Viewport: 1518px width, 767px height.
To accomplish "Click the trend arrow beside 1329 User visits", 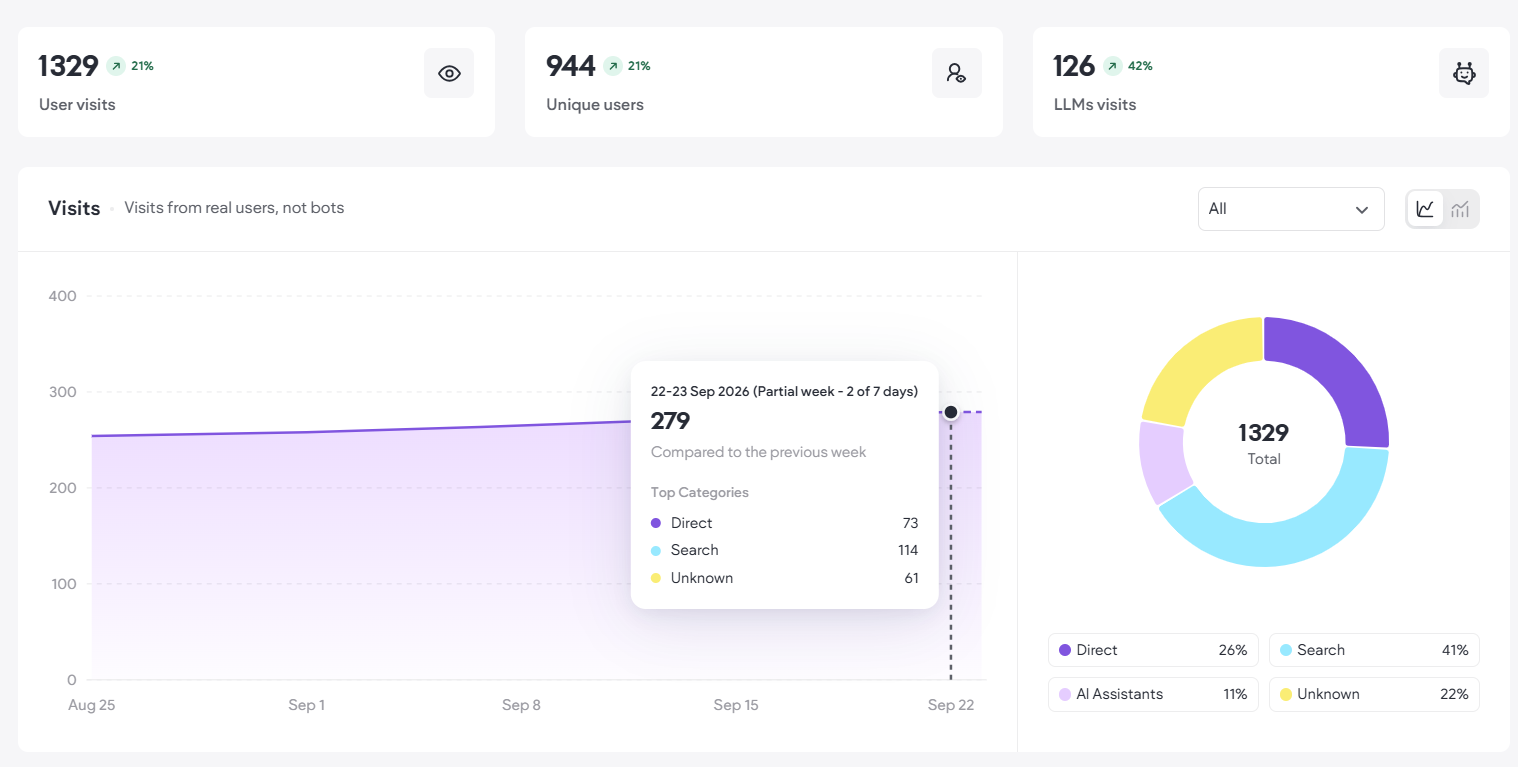I will tap(116, 67).
